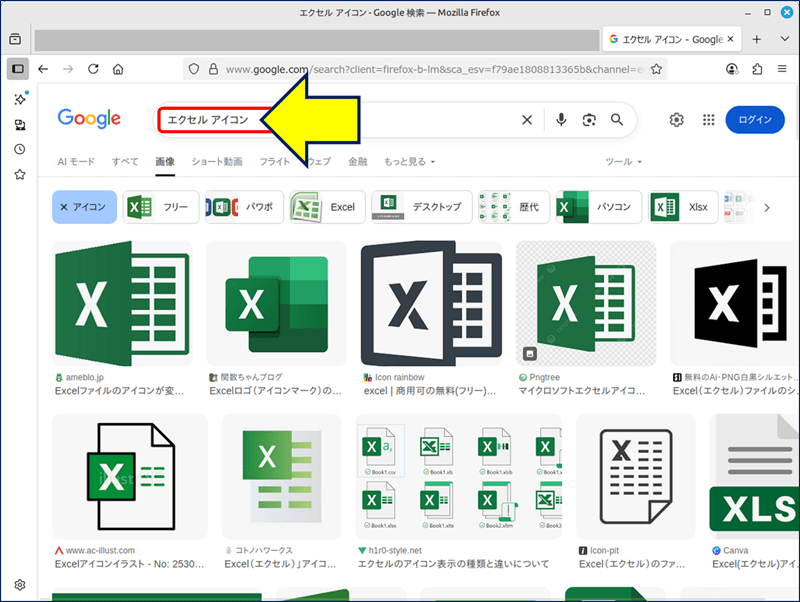Open the Icon-pit image result
This screenshot has height=602, width=800.
636,476
